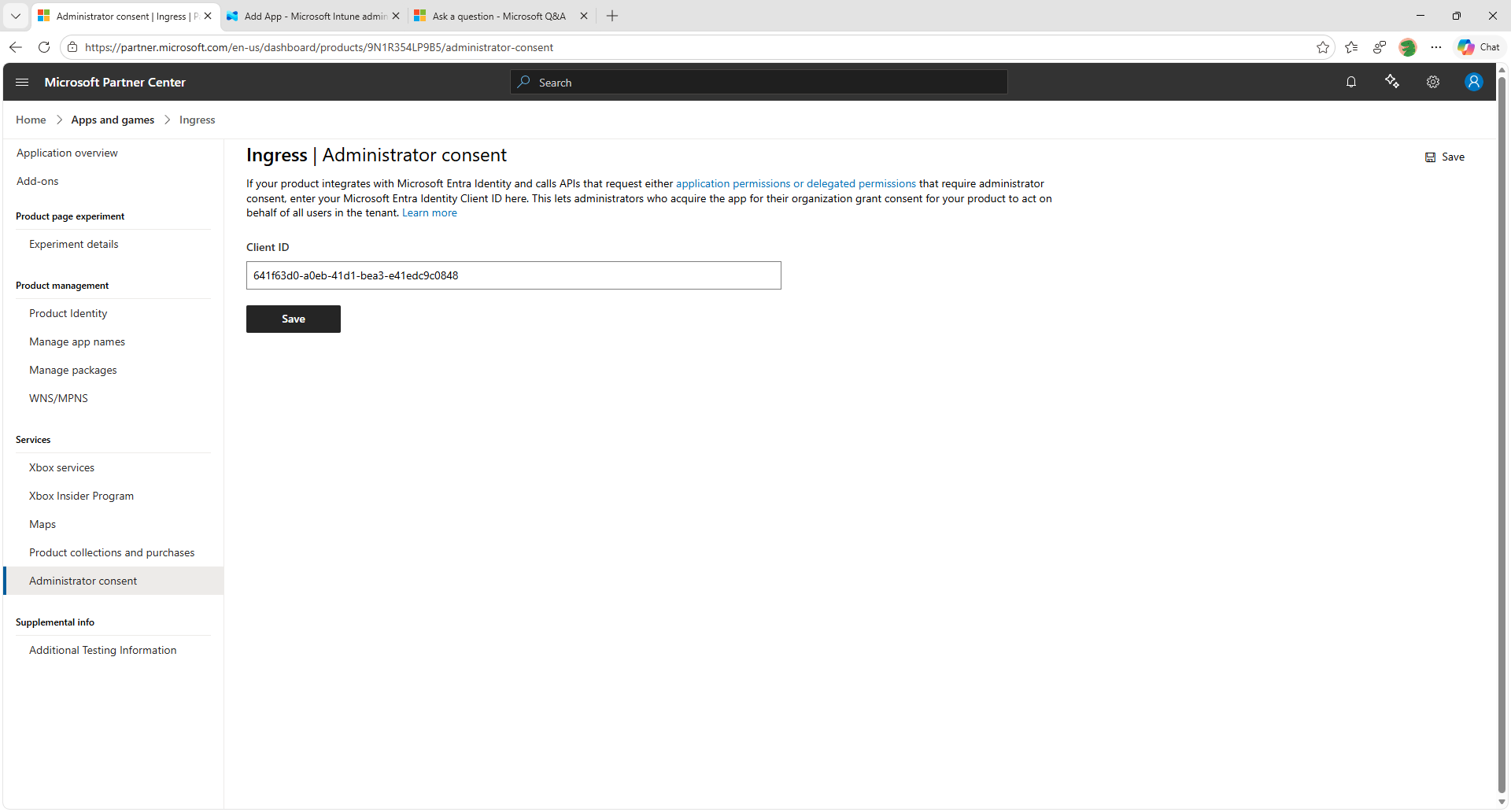Image resolution: width=1511 pixels, height=812 pixels.
Task: View site information lock icon
Action: (72, 47)
